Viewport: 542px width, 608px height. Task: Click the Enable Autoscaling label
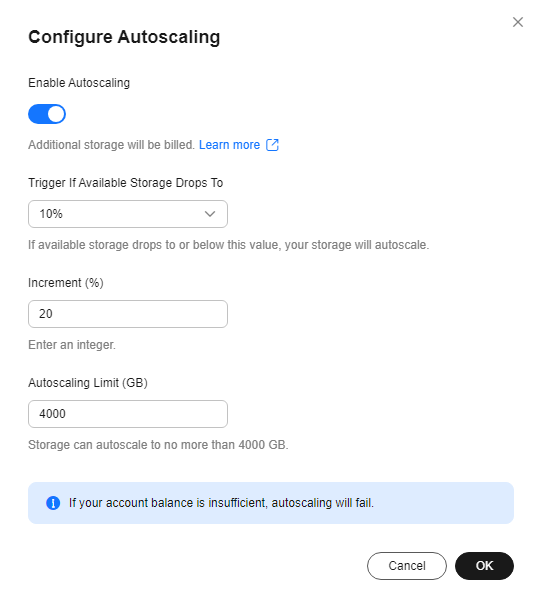click(79, 83)
